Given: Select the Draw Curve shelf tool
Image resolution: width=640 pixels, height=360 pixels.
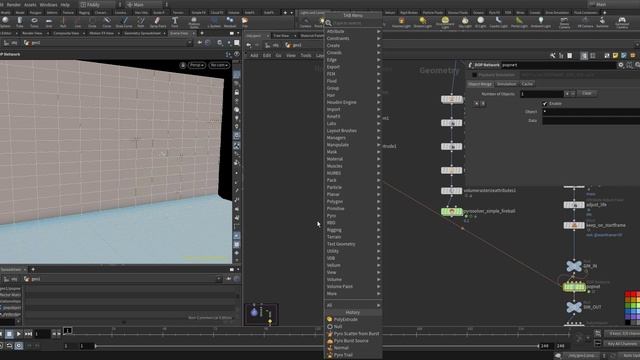Looking at the screenshot, I should [124, 22].
